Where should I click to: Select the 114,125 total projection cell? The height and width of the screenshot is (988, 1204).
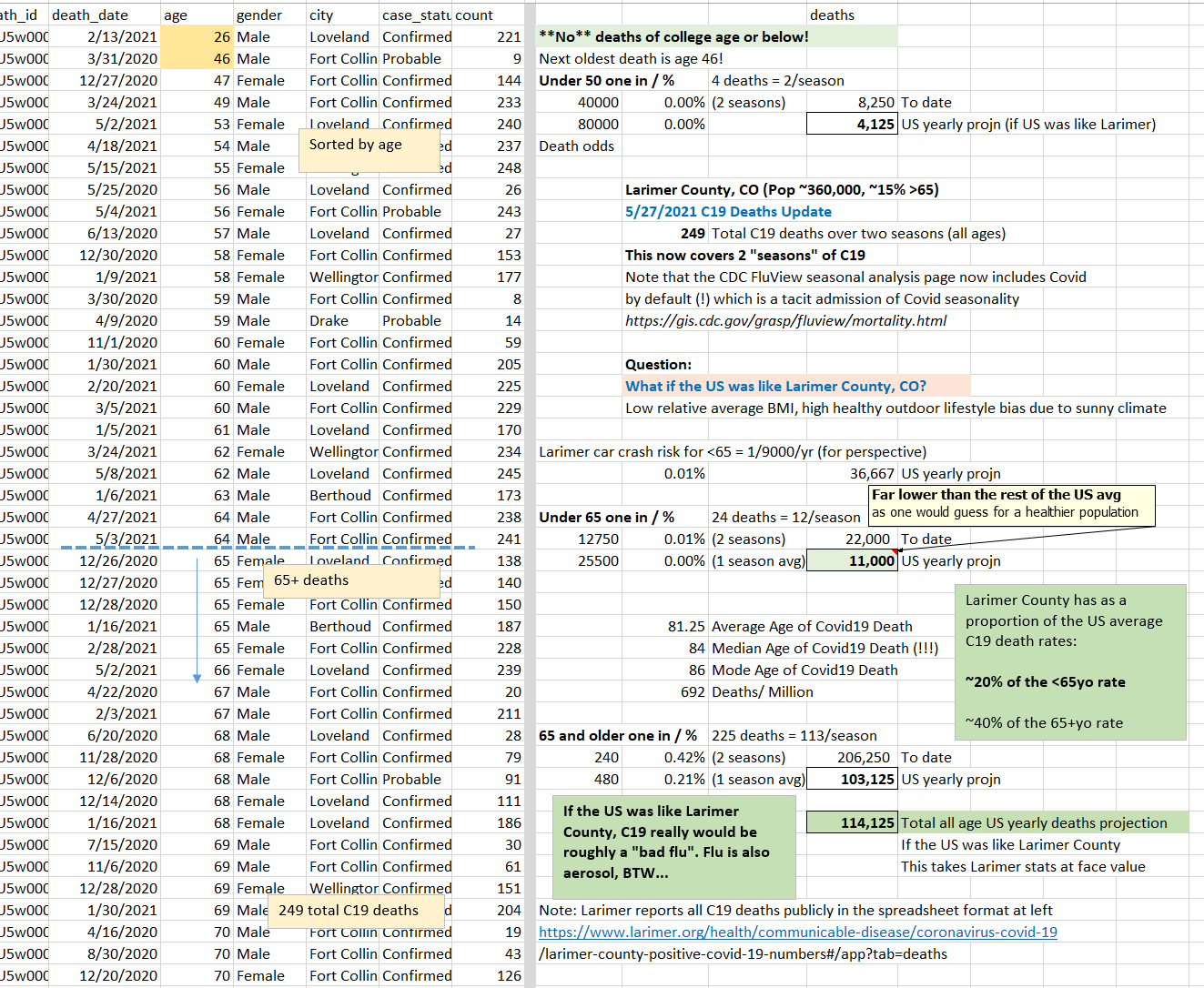click(852, 822)
